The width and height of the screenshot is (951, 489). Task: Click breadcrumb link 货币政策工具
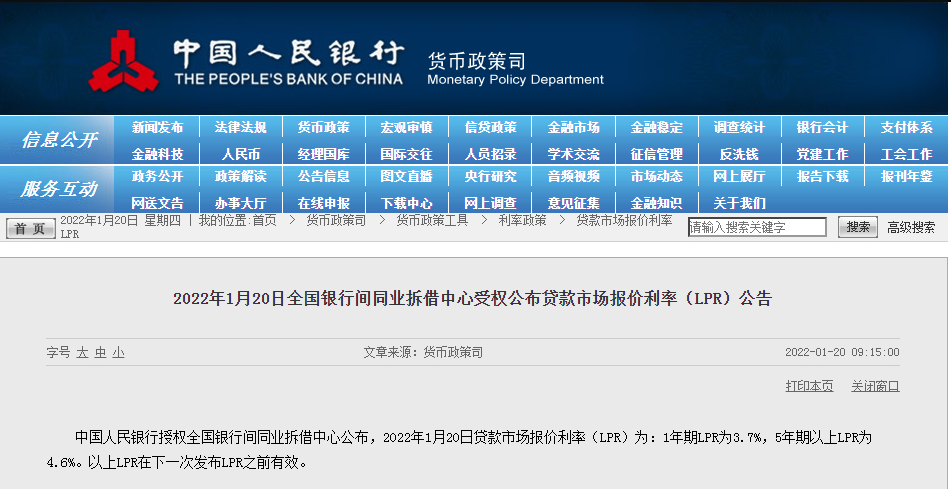432,220
